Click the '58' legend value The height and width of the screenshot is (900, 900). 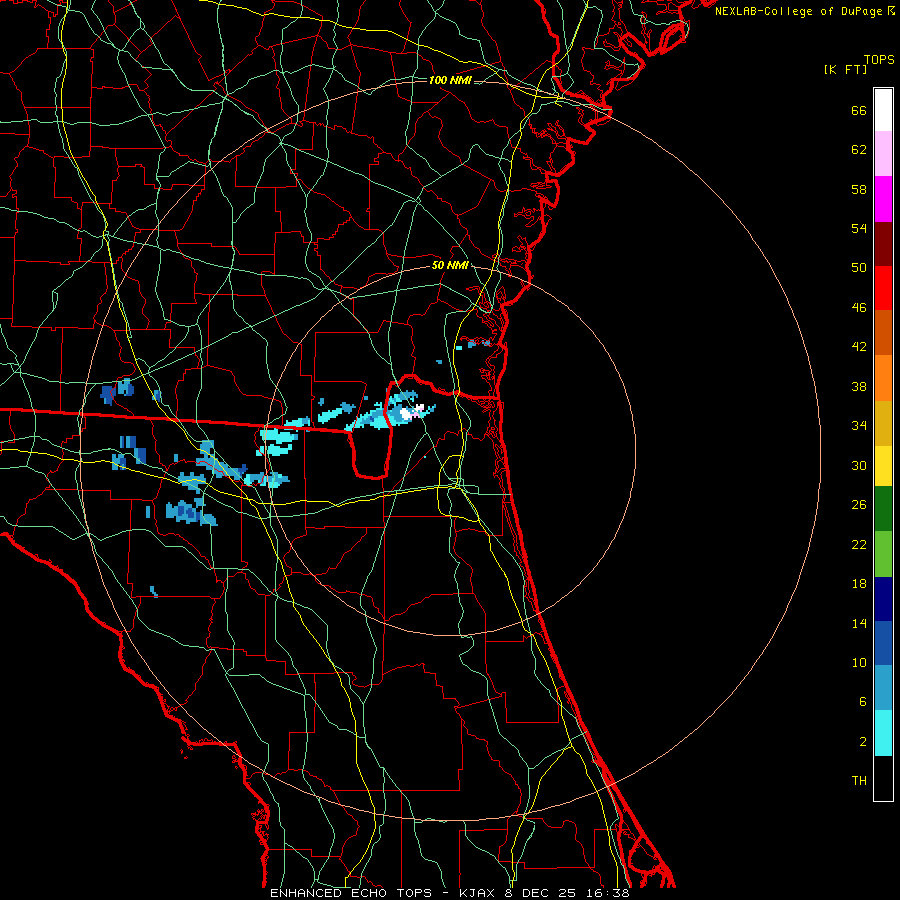click(859, 189)
